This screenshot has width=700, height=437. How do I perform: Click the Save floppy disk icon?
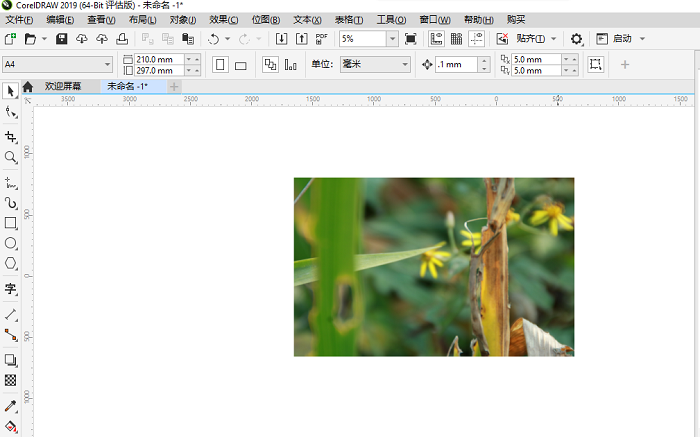click(62, 39)
